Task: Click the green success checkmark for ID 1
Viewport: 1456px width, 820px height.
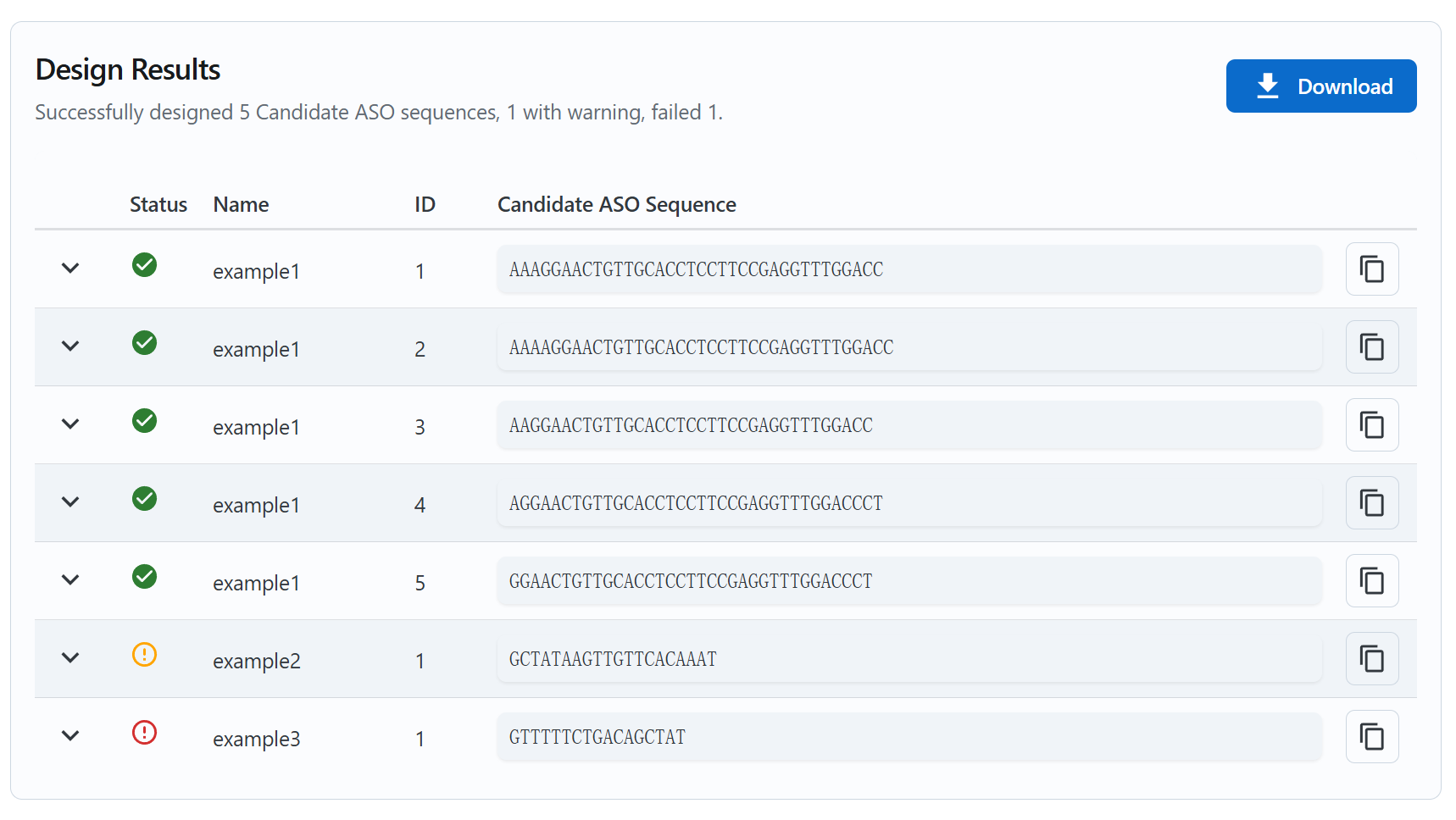Action: [x=145, y=265]
